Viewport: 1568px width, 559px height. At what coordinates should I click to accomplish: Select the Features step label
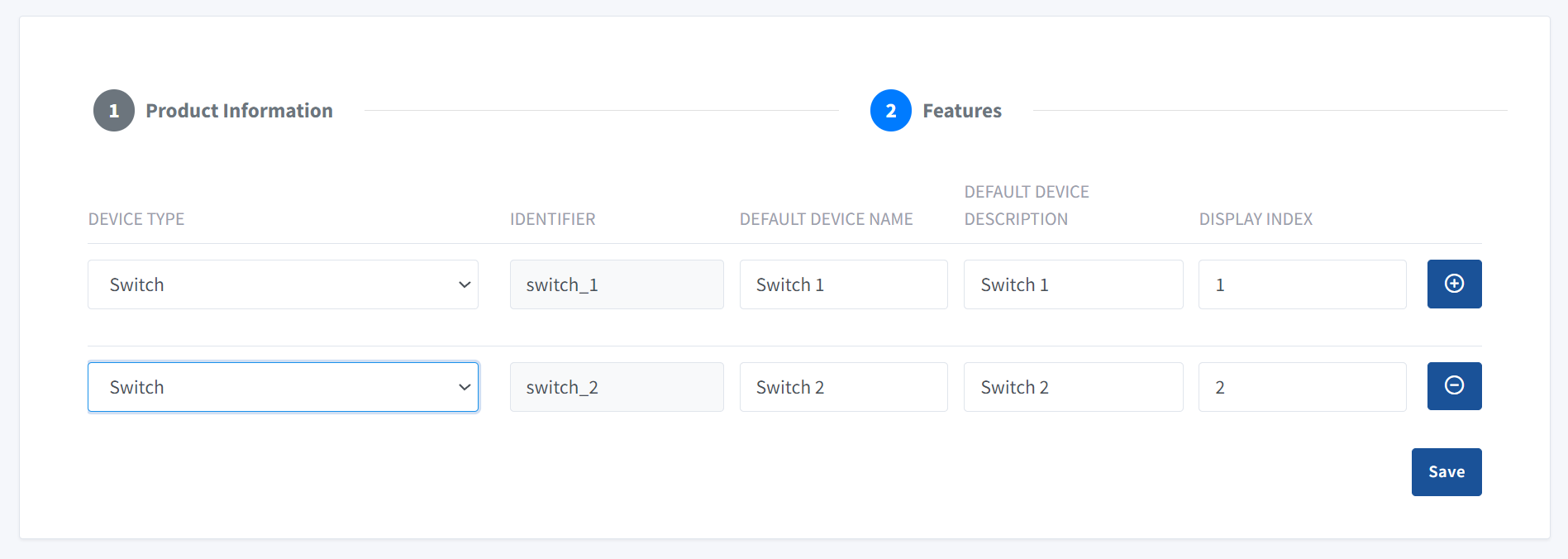coord(961,111)
